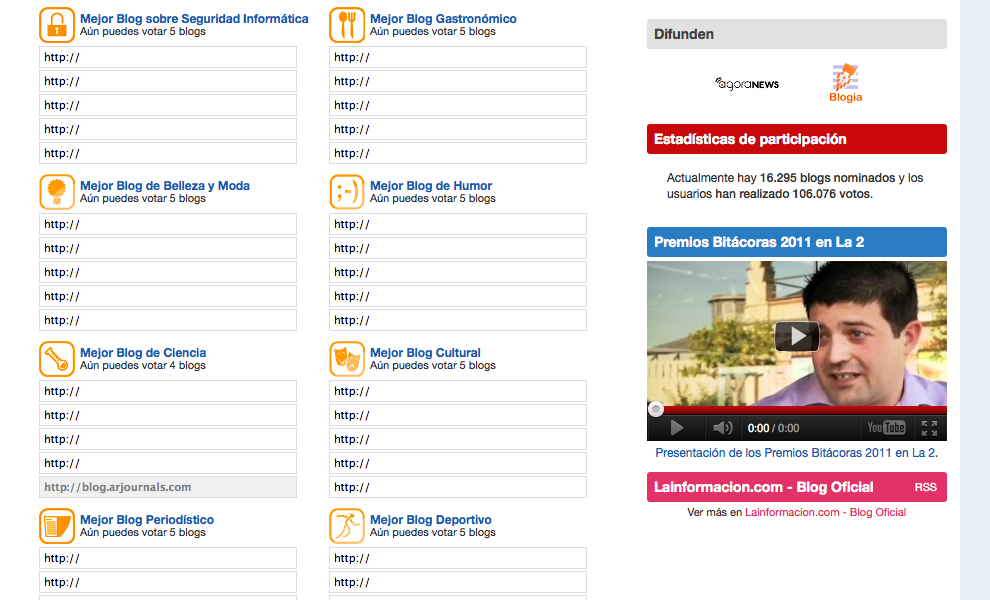
Task: Click the theater masks Cultural icon
Action: coord(347,359)
